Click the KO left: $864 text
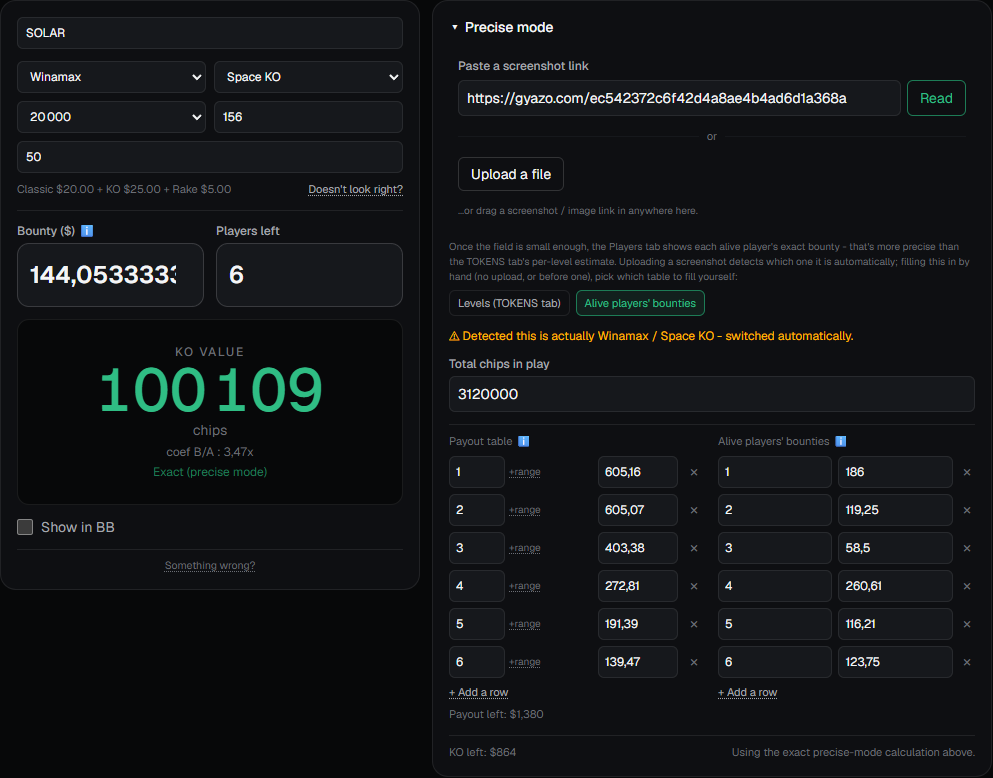Screen dimensions: 993x778 tap(483, 753)
